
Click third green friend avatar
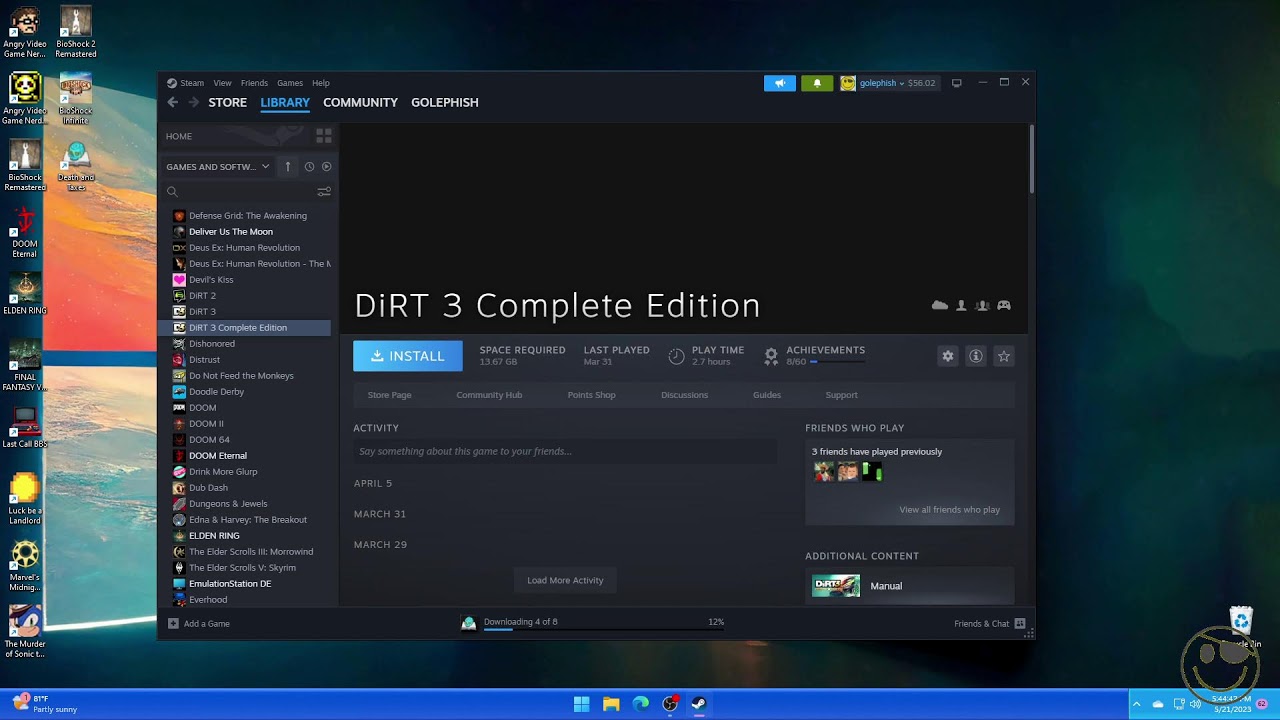pyautogui.click(x=872, y=472)
